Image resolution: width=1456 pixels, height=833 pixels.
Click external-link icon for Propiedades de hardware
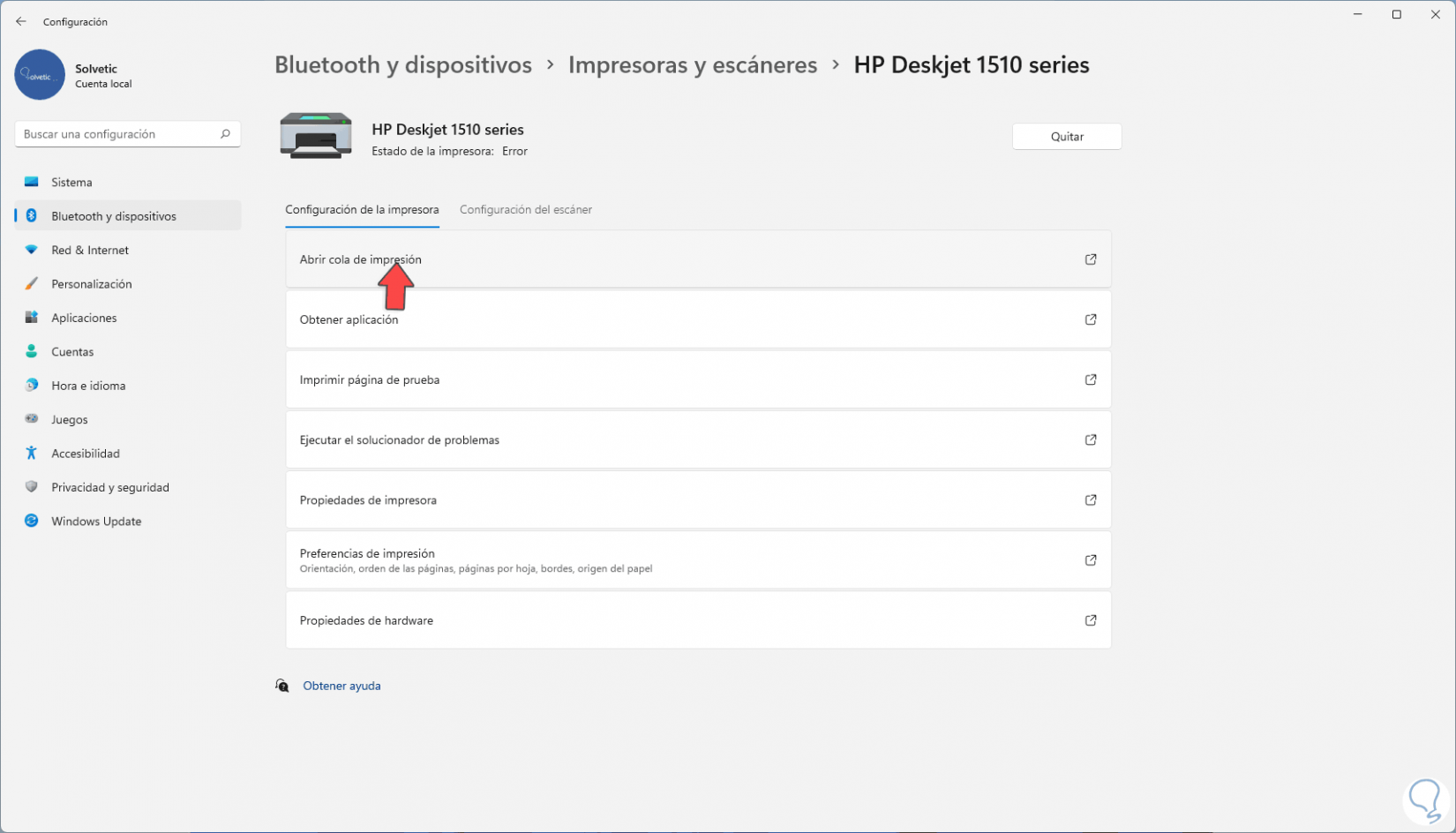click(1091, 620)
